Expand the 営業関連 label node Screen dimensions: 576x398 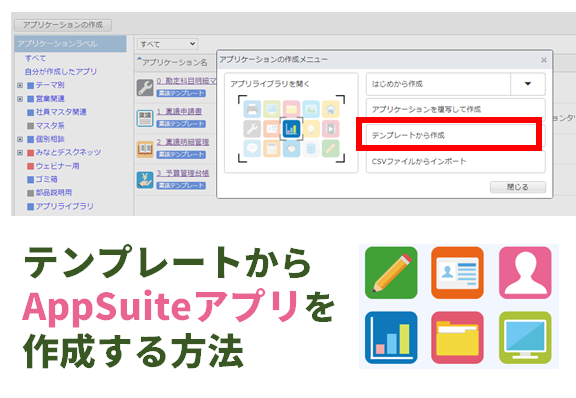tap(20, 99)
